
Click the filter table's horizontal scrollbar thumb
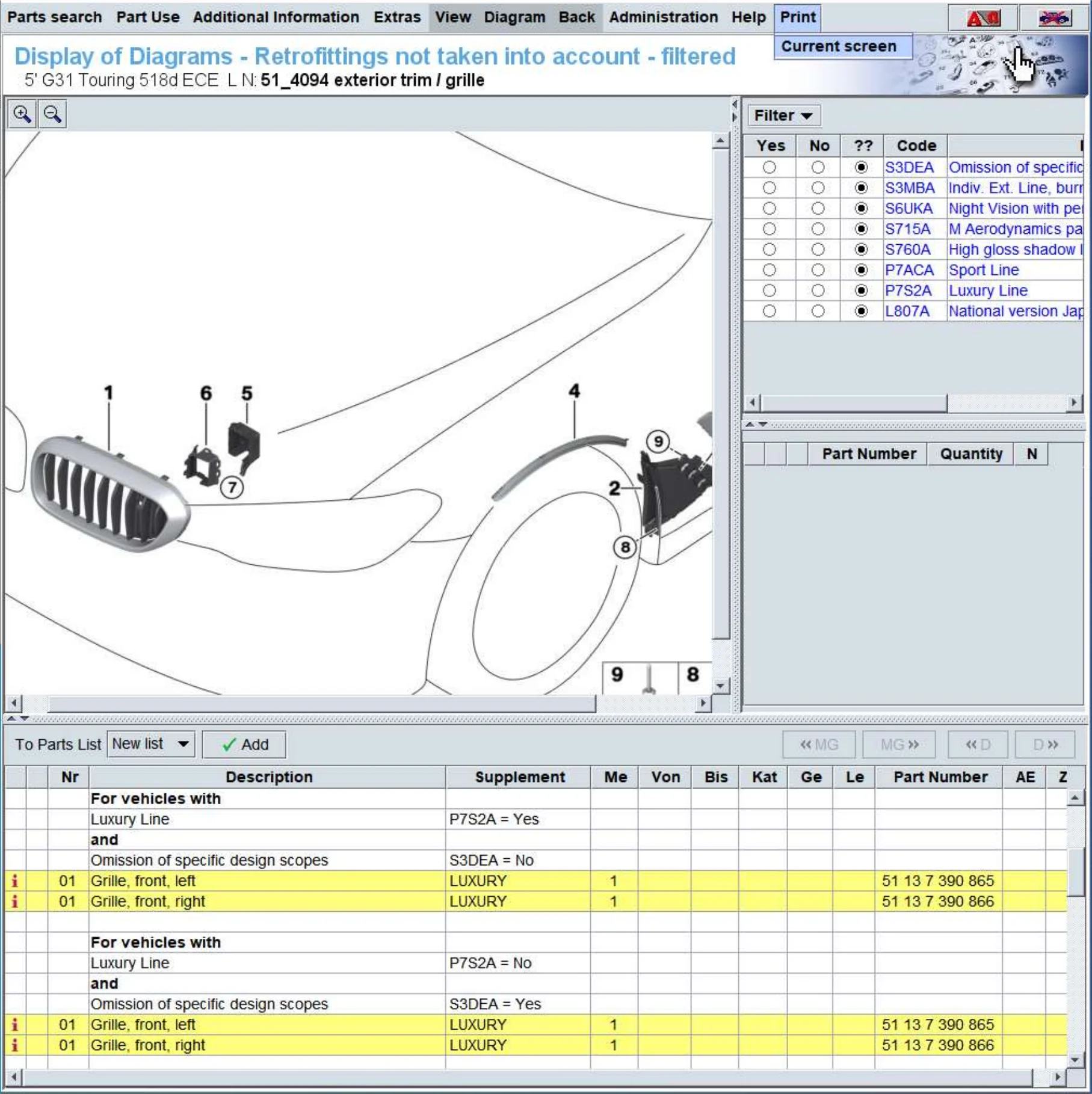tap(854, 402)
